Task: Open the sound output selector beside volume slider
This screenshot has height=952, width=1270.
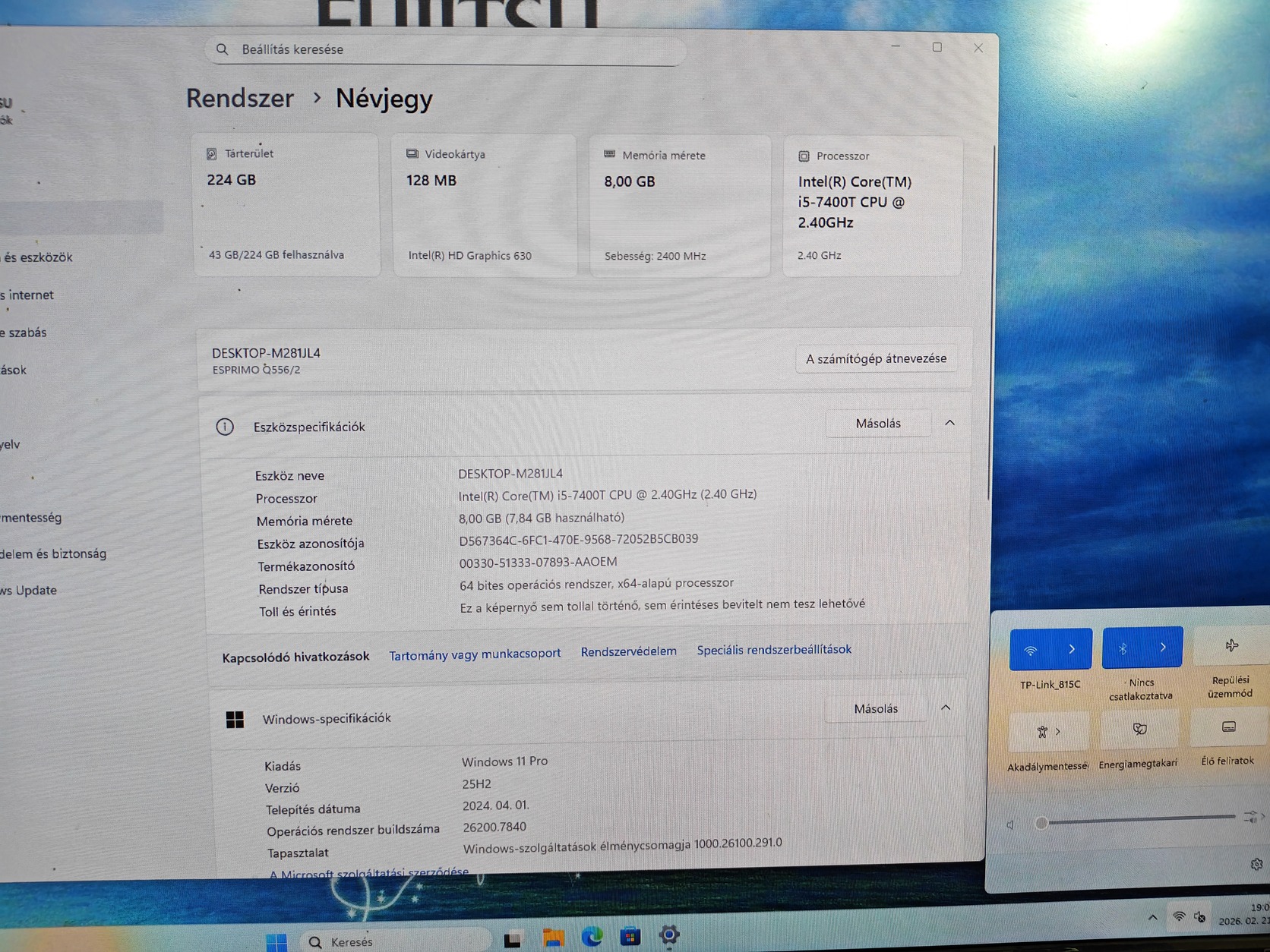Action: tap(1253, 817)
